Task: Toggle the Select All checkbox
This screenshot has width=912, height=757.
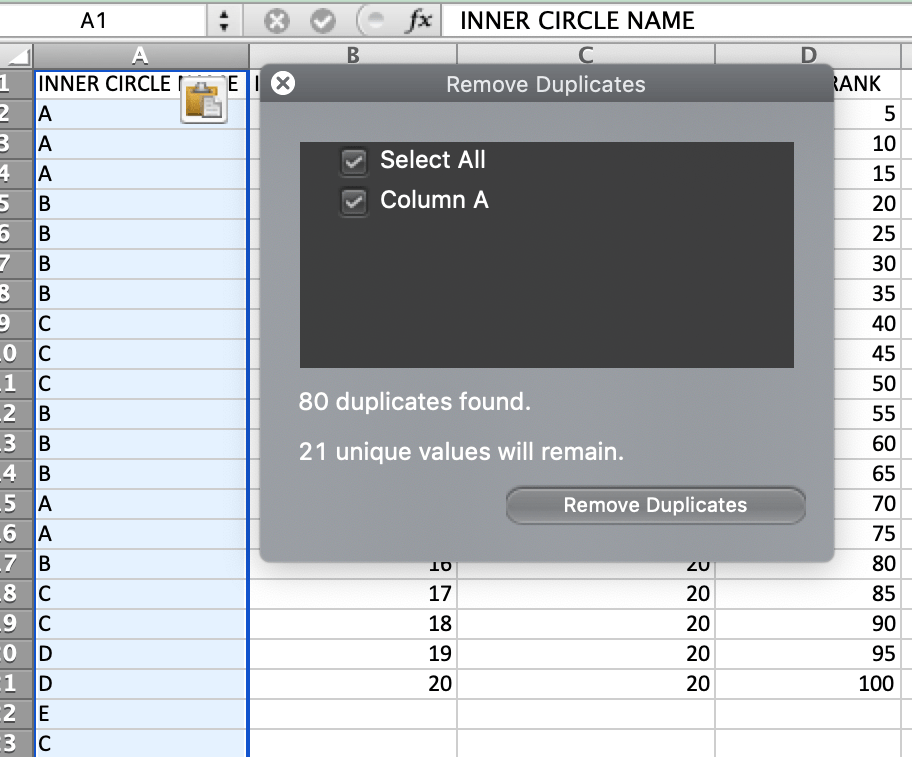Action: click(354, 161)
